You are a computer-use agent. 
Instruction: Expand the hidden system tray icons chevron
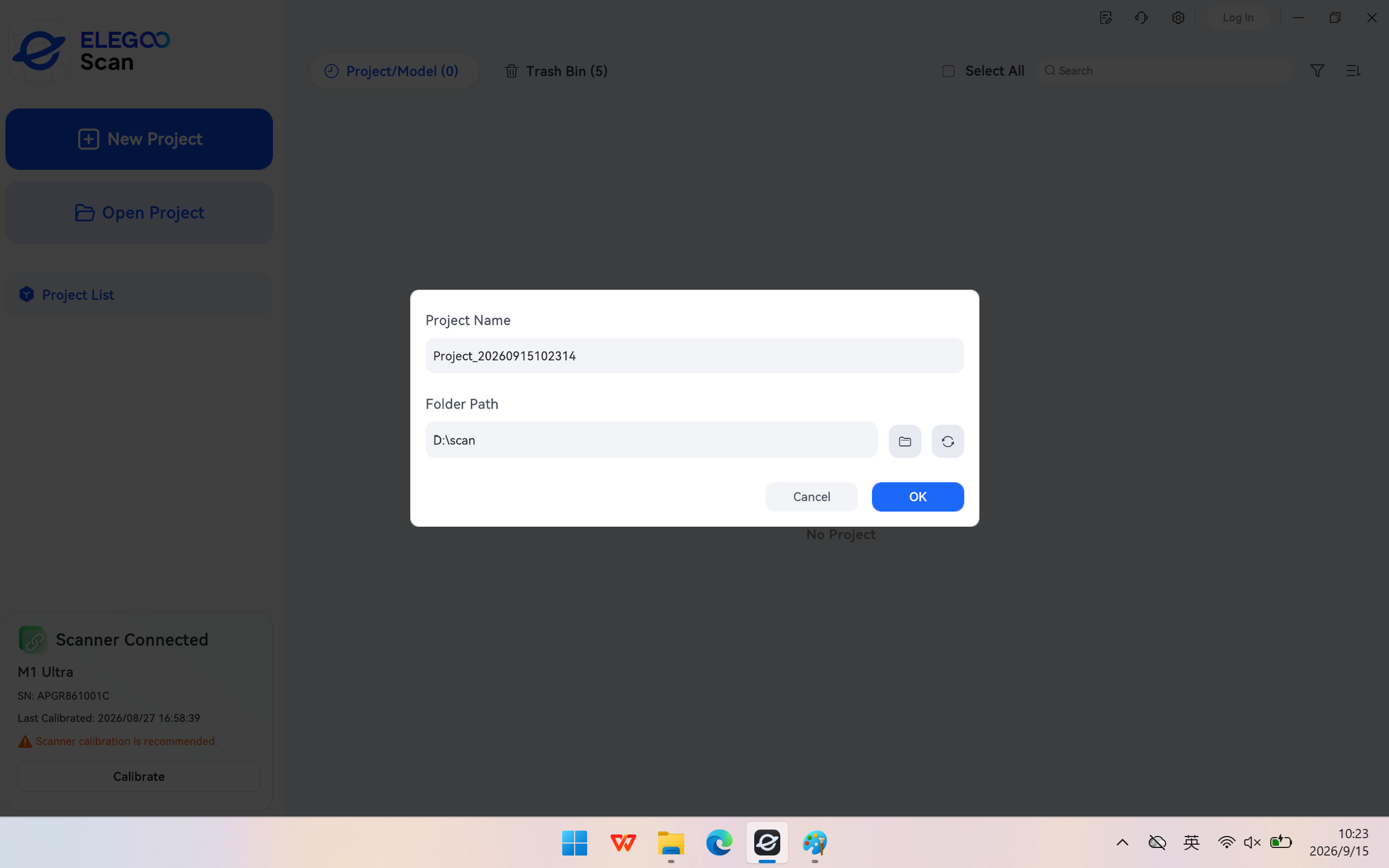pos(1122,843)
